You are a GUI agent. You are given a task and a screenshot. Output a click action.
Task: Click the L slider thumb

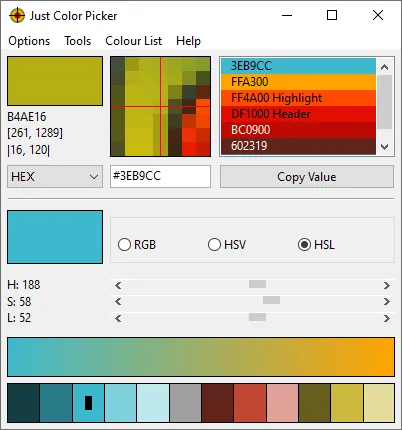pos(257,317)
